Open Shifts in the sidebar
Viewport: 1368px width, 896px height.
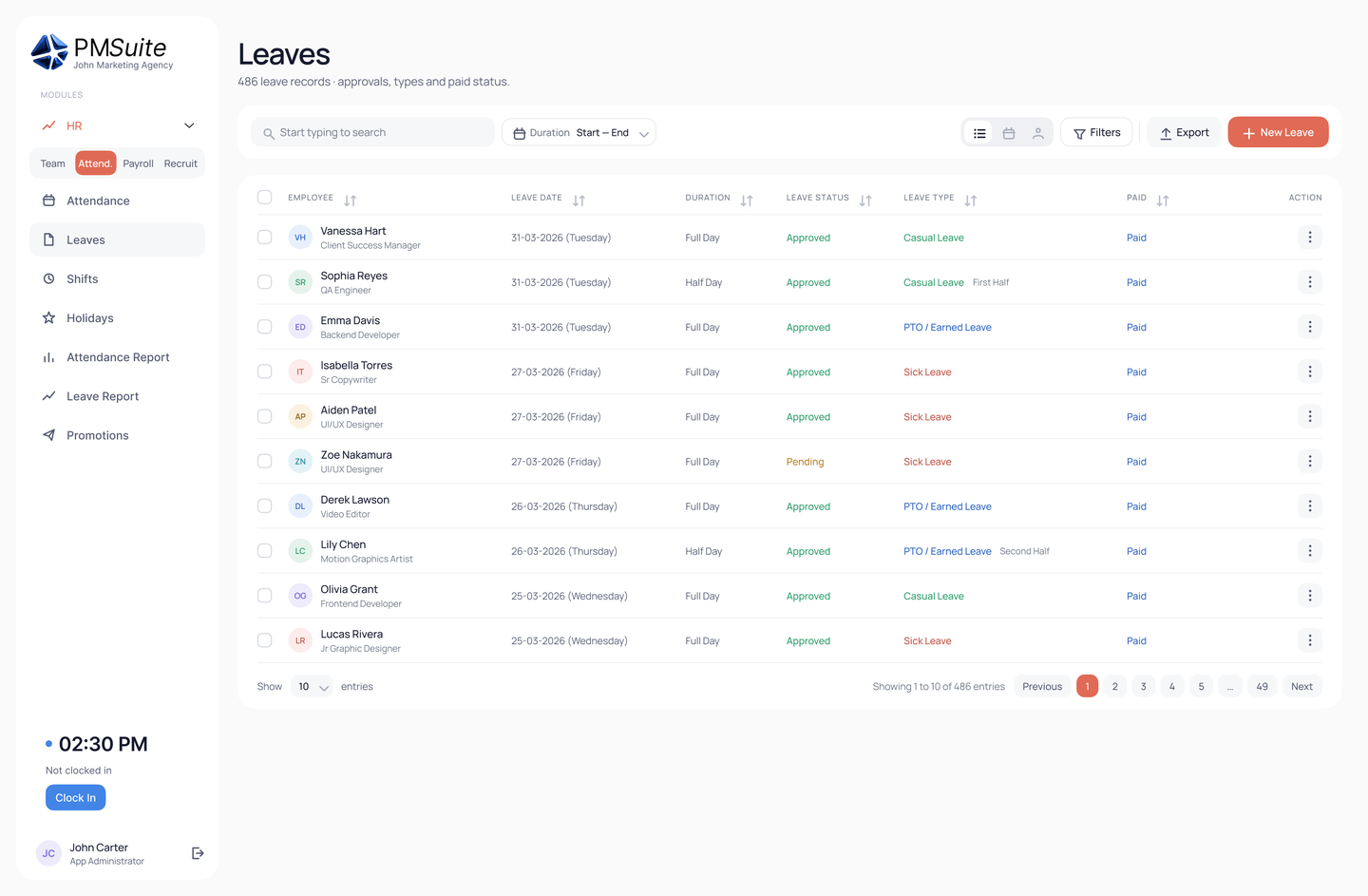pos(117,279)
